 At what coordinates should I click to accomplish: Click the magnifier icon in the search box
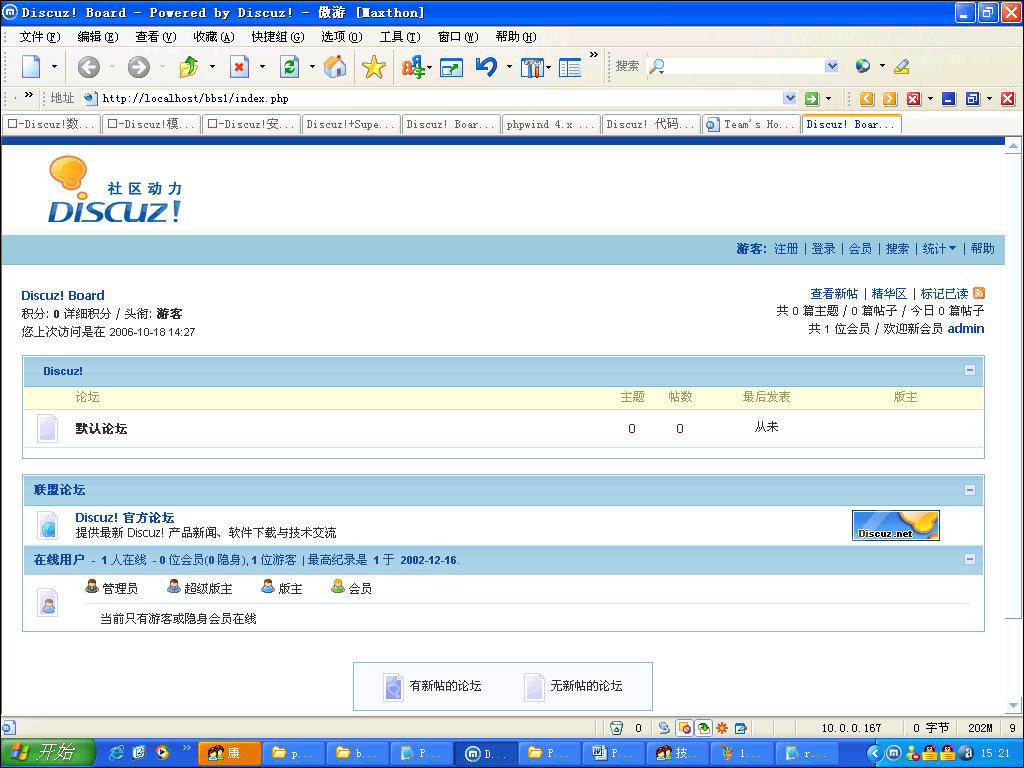click(x=656, y=66)
